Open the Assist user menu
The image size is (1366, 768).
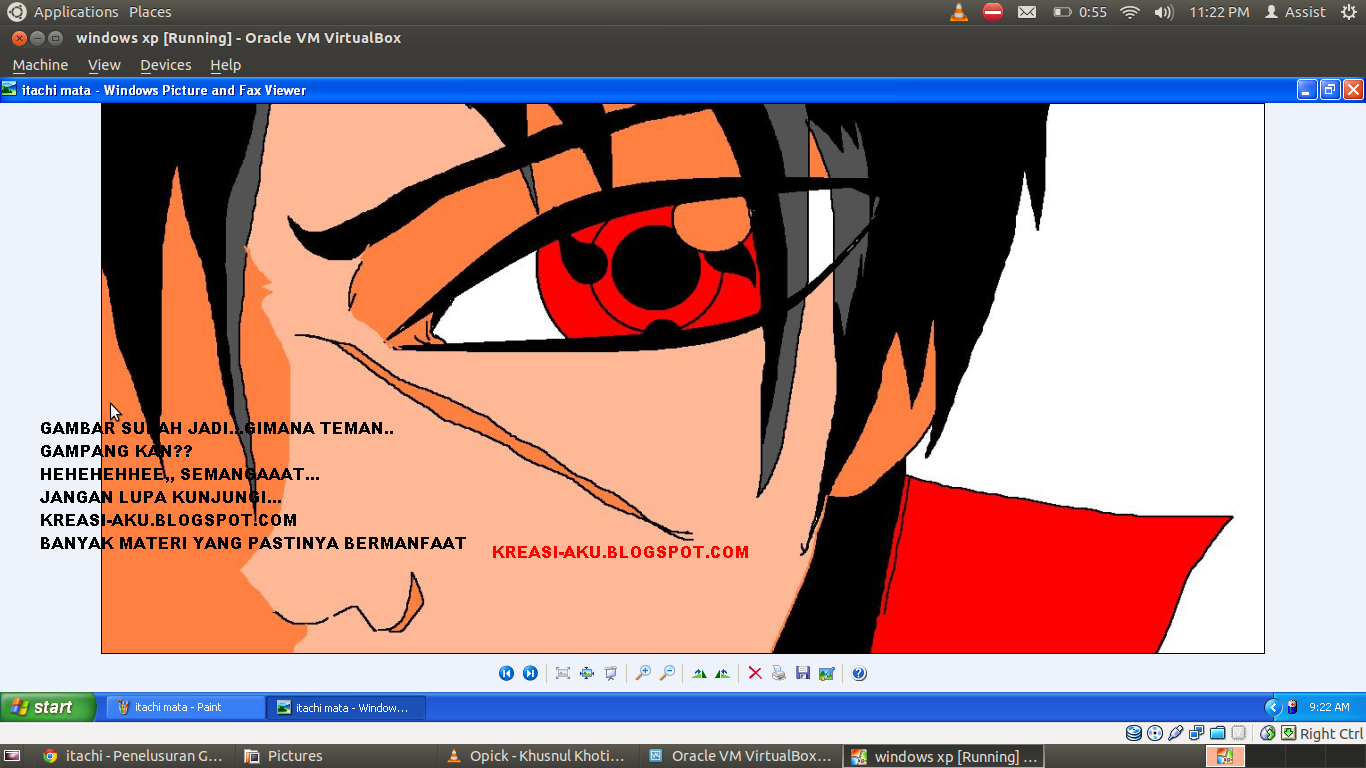tap(1296, 12)
